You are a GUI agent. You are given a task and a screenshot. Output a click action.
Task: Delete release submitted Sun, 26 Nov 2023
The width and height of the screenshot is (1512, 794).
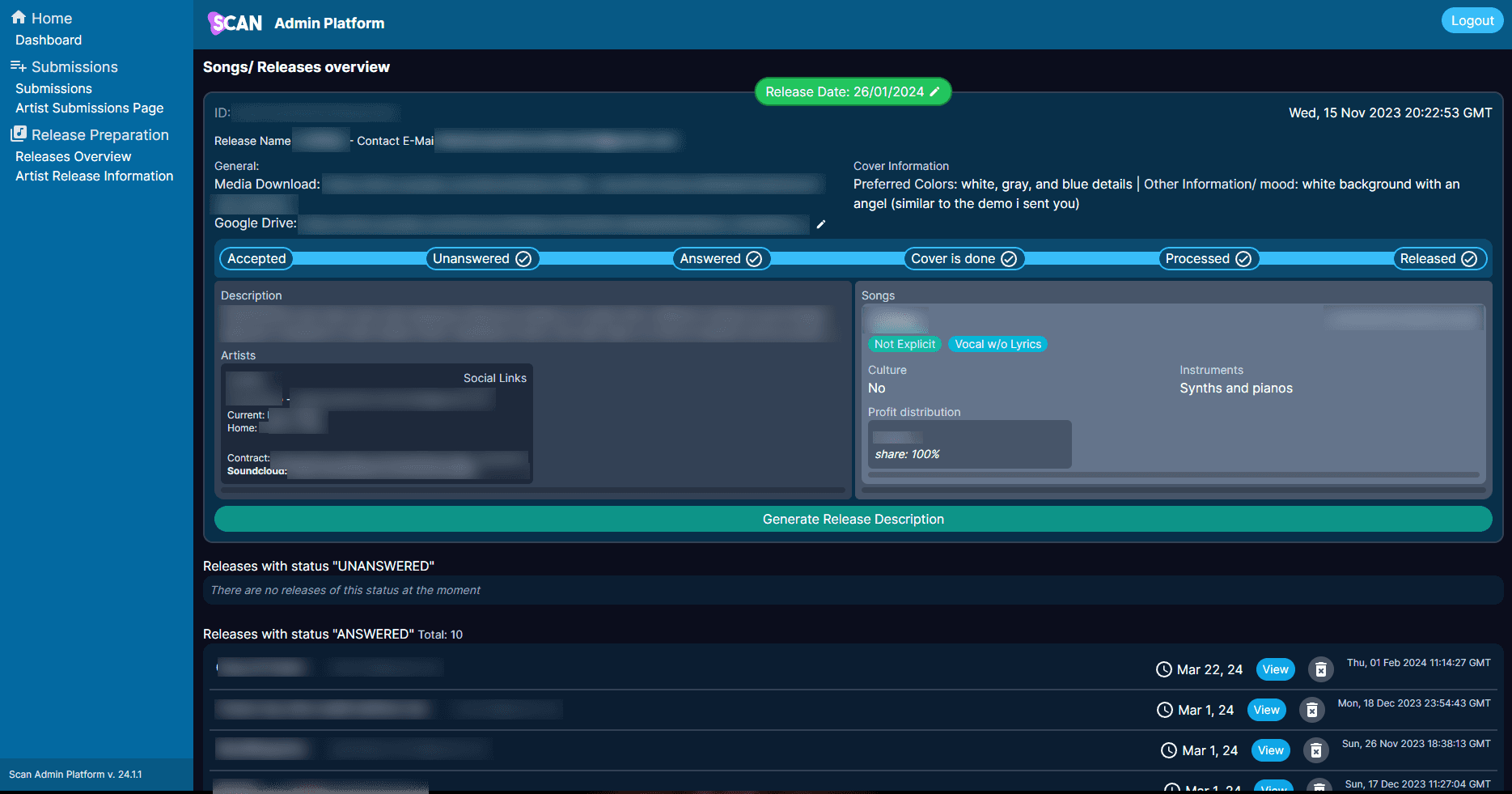click(1315, 750)
